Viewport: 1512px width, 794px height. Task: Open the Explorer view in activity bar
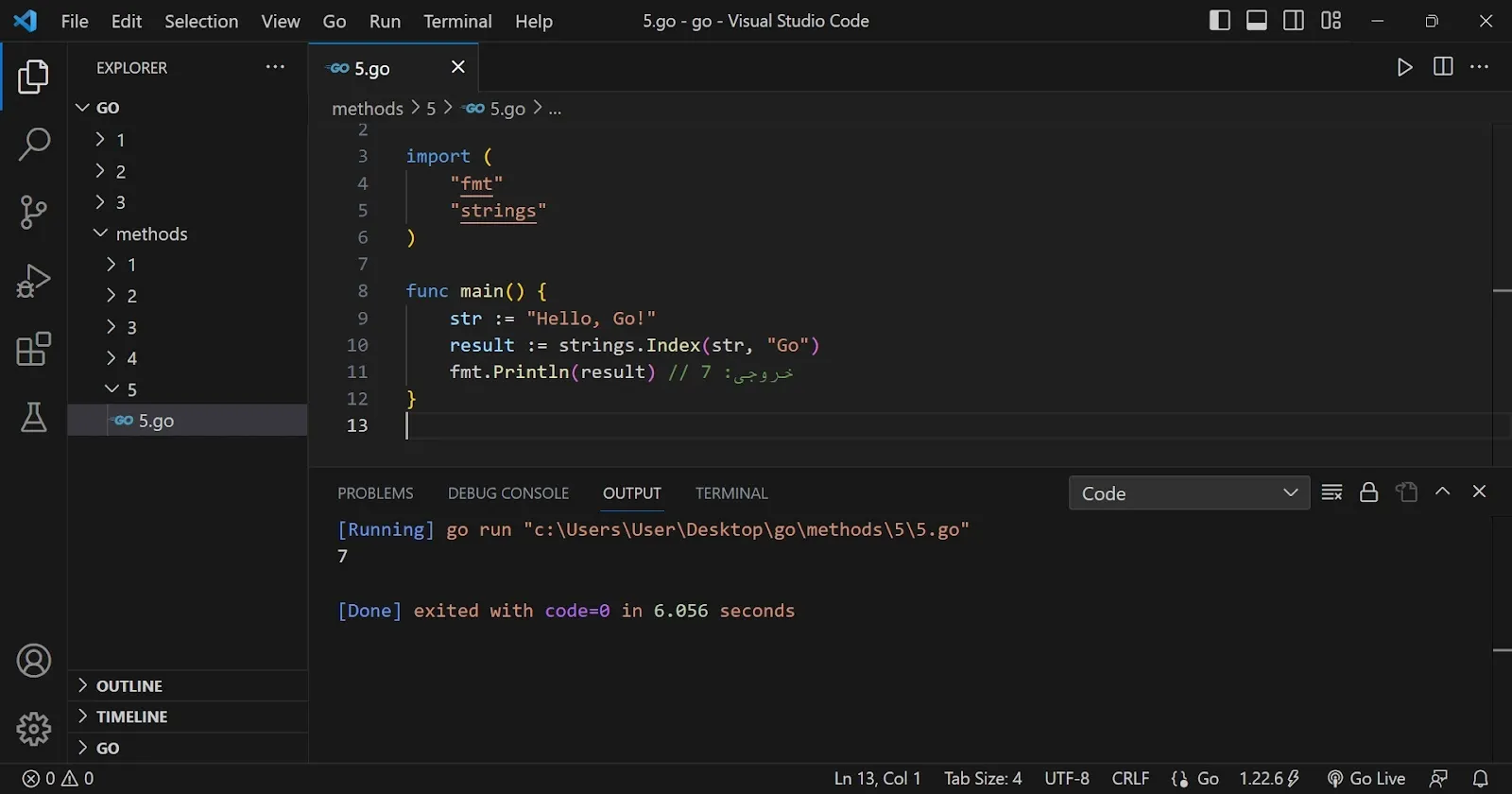33,77
